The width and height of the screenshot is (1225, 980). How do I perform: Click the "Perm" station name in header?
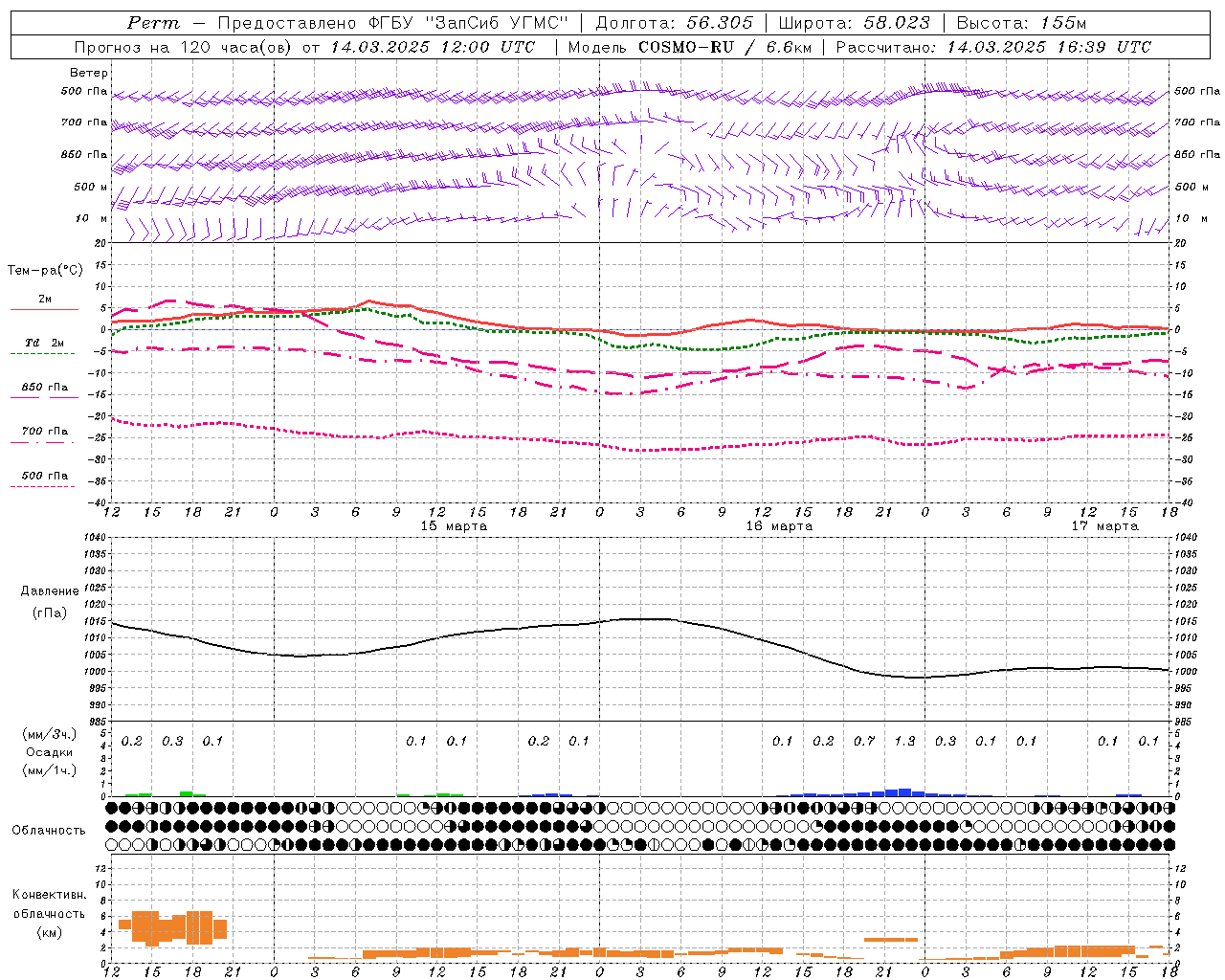pyautogui.click(x=153, y=23)
